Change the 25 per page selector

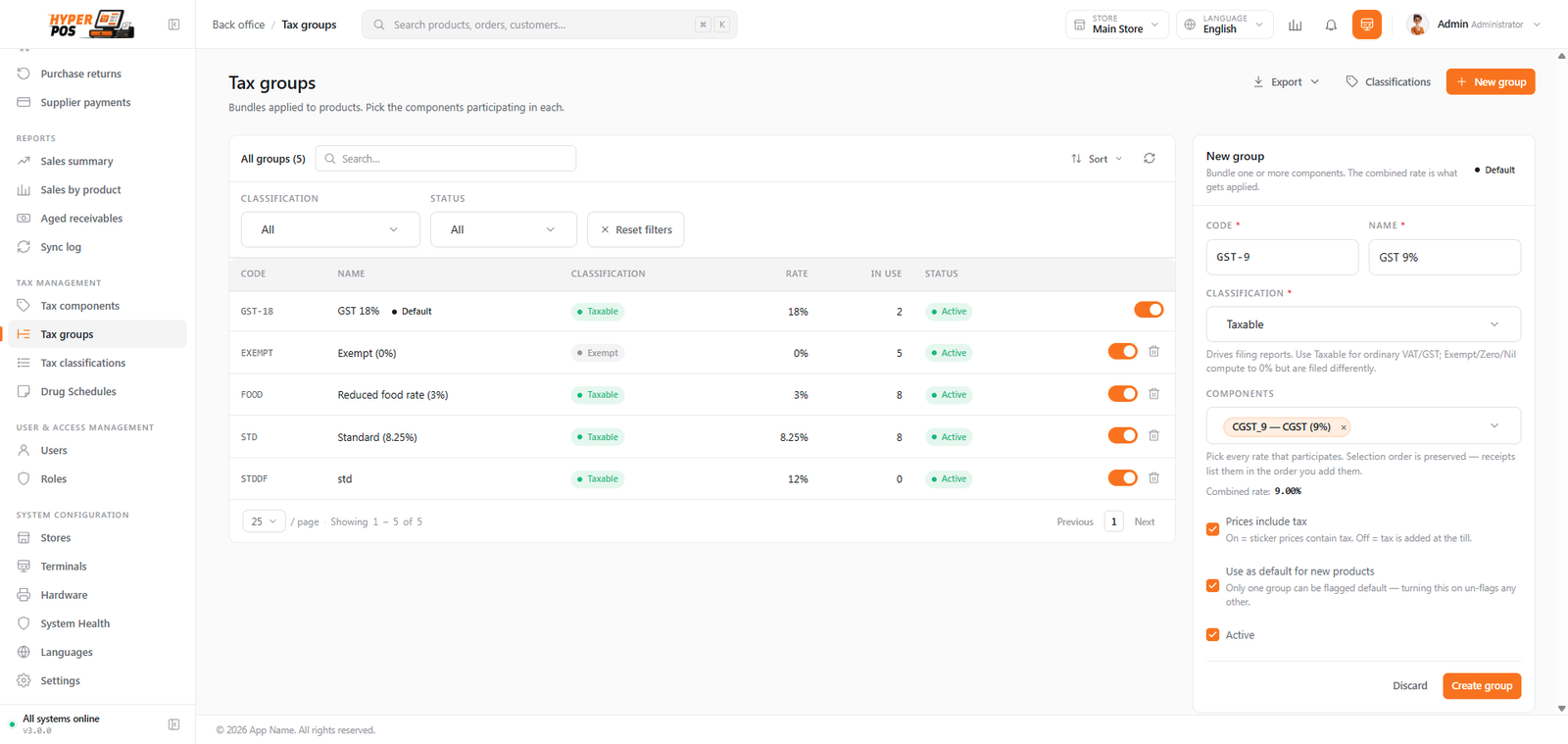(x=264, y=521)
